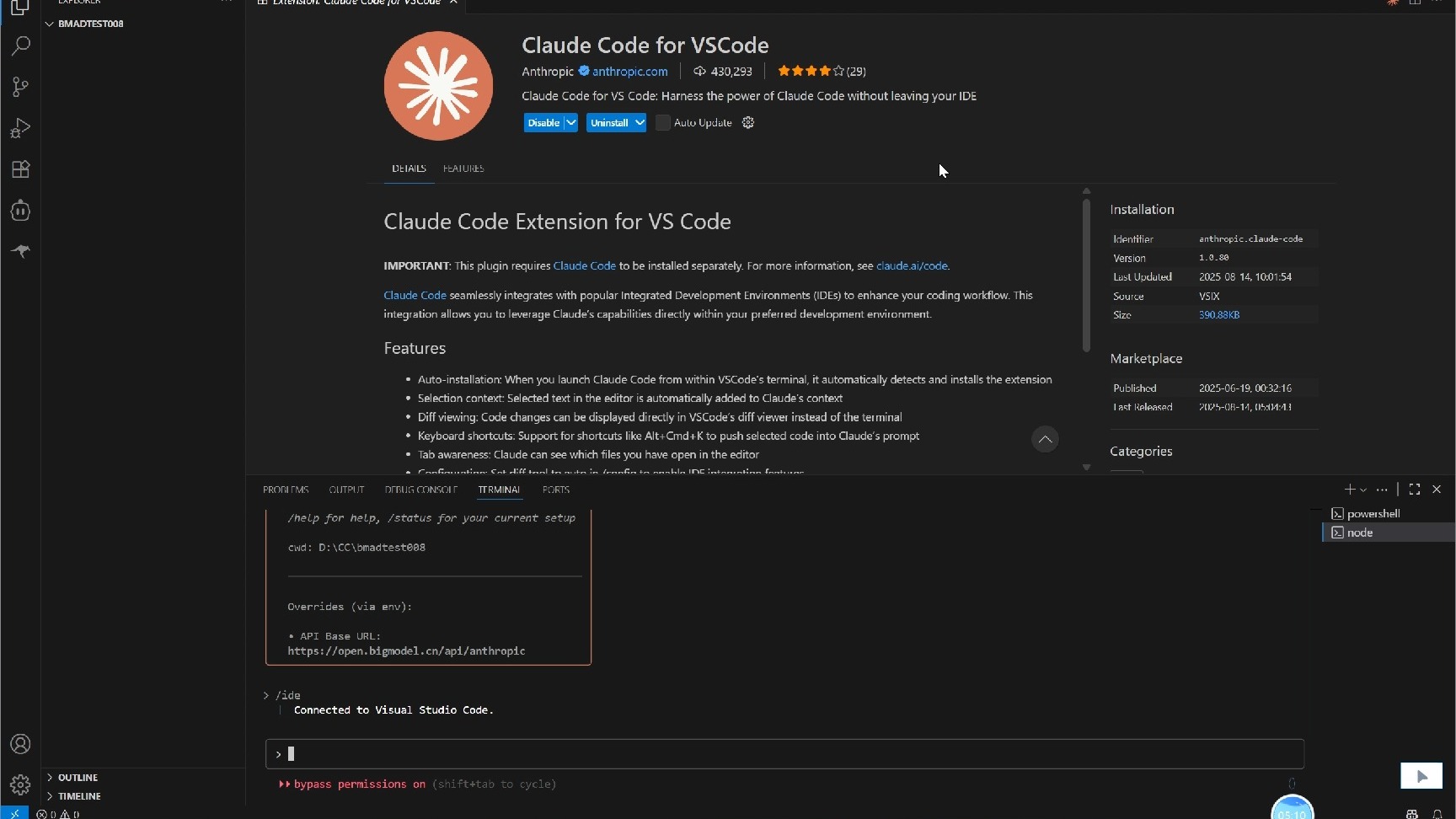The width and height of the screenshot is (1456, 819).
Task: Open the Search view in activity bar
Action: tap(20, 45)
